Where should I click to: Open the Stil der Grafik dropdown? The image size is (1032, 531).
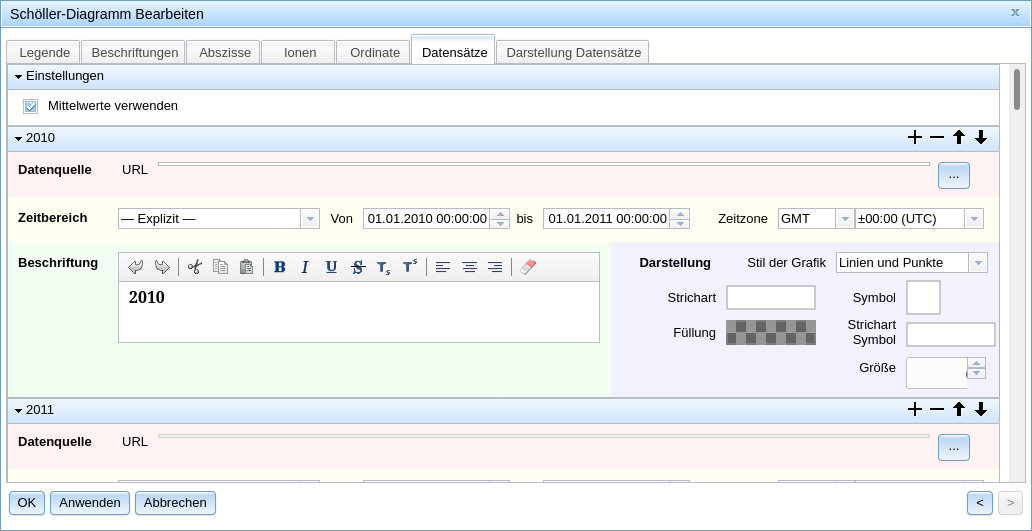tap(978, 263)
